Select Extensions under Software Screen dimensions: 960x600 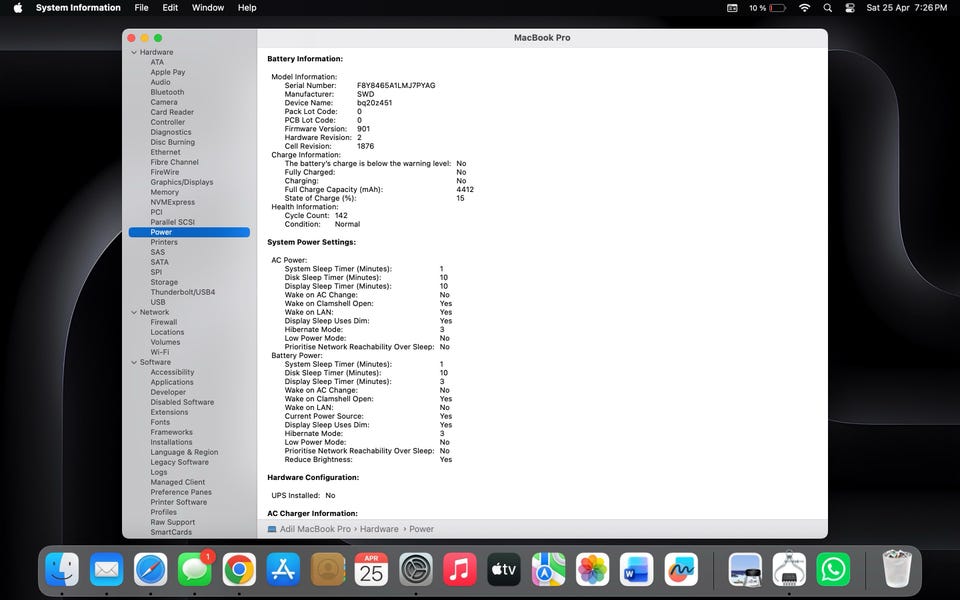(x=169, y=412)
